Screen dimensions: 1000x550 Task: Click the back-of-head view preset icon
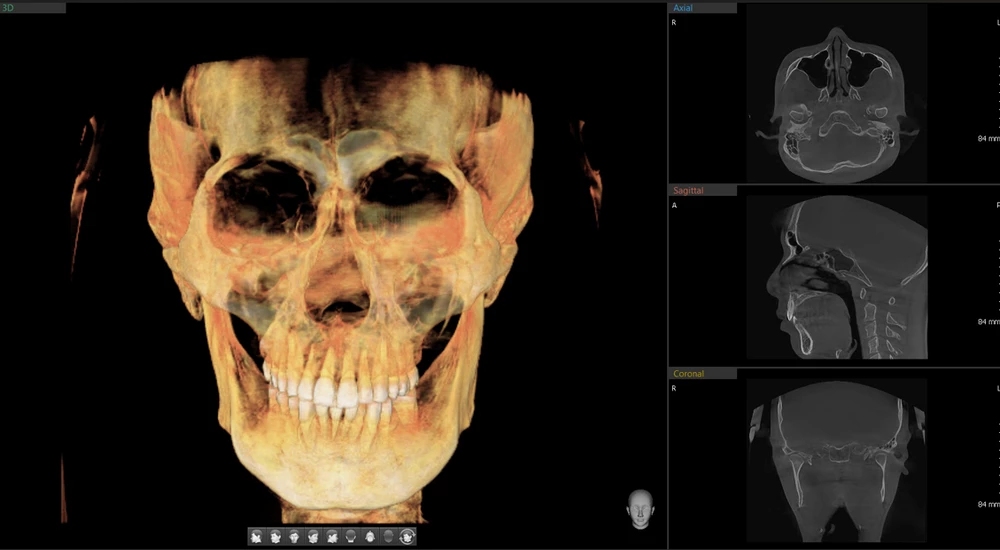click(351, 537)
